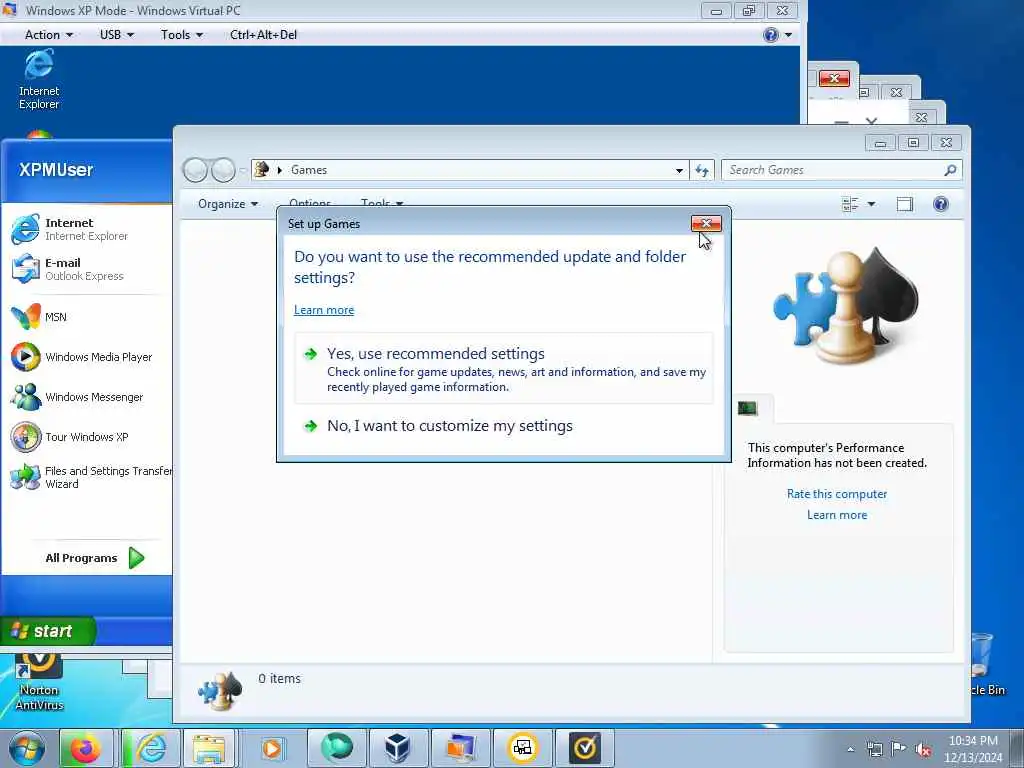Image resolution: width=1024 pixels, height=768 pixels.
Task: Click the Games breadcrumb in the address bar
Action: point(309,170)
